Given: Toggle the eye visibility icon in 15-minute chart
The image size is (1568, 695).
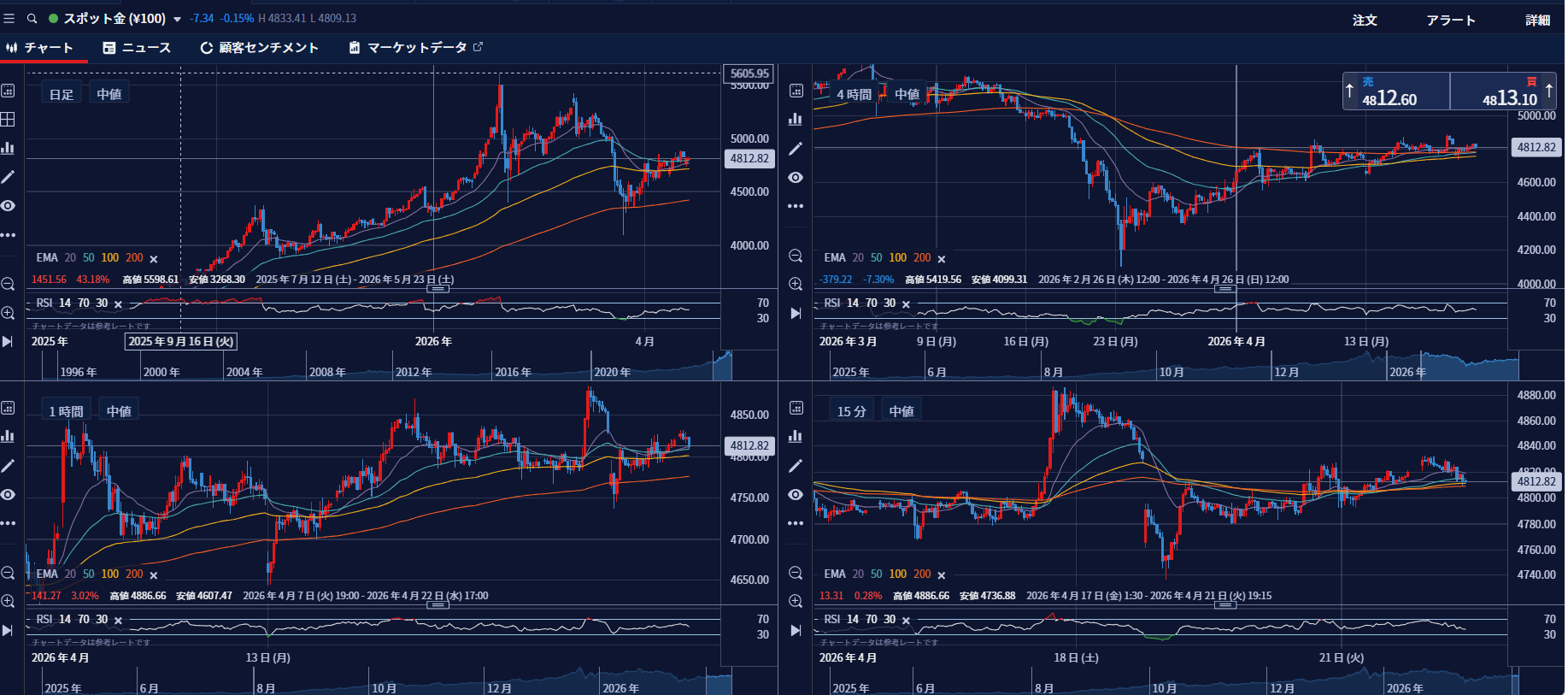Looking at the screenshot, I should [796, 494].
